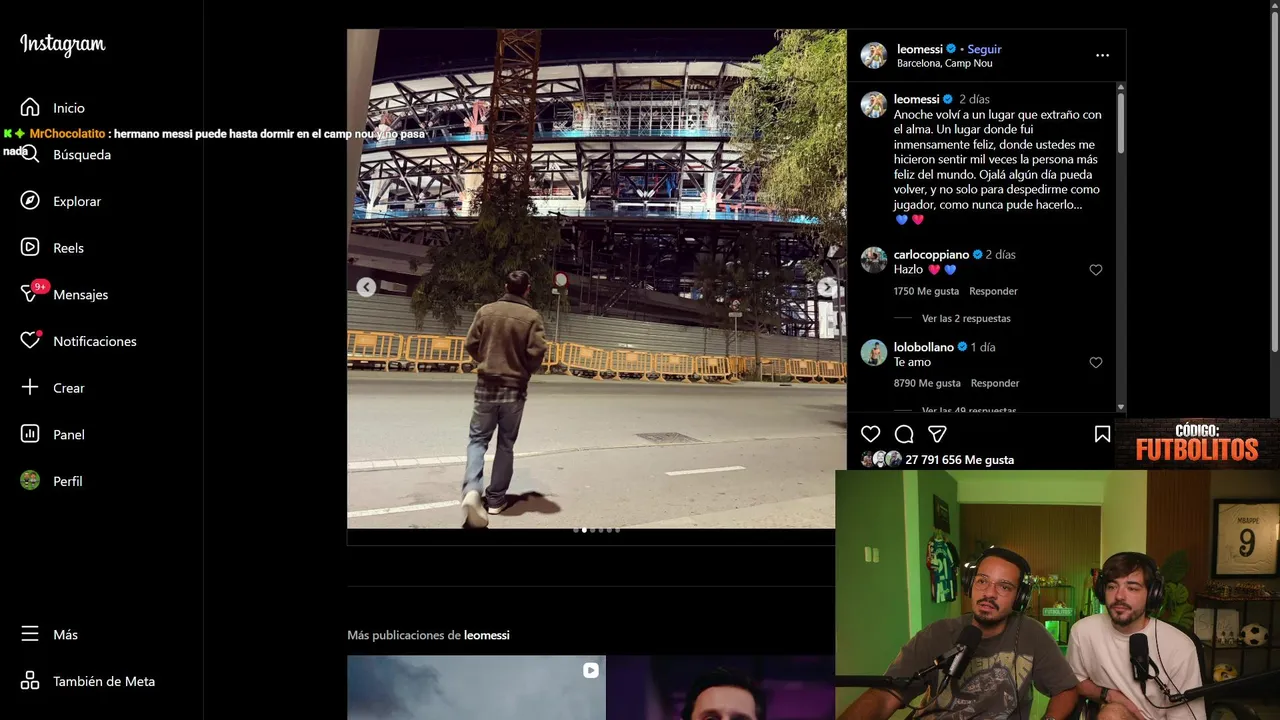Open leomessi username in caption
This screenshot has height=720, width=1280.
917,99
